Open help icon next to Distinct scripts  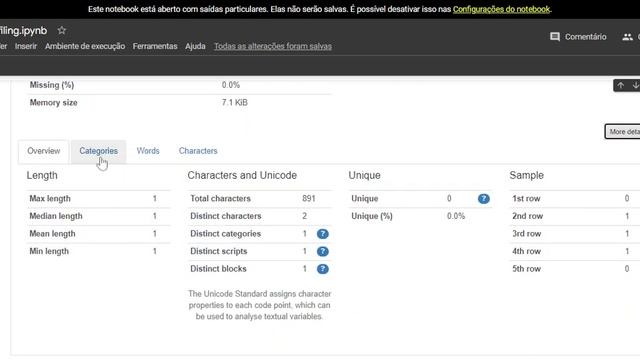click(x=322, y=251)
